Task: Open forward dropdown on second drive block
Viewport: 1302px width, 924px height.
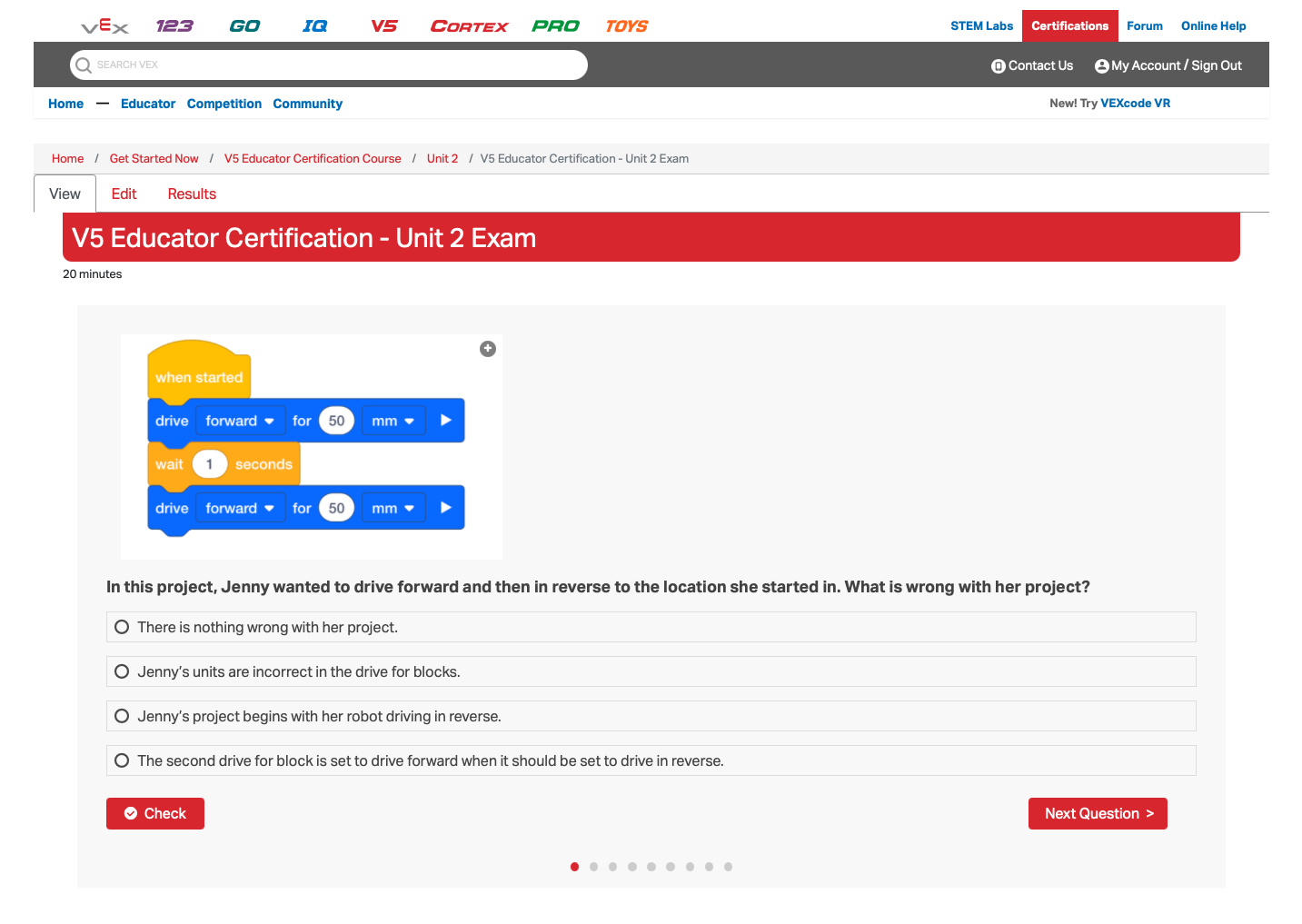Action: tap(240, 508)
